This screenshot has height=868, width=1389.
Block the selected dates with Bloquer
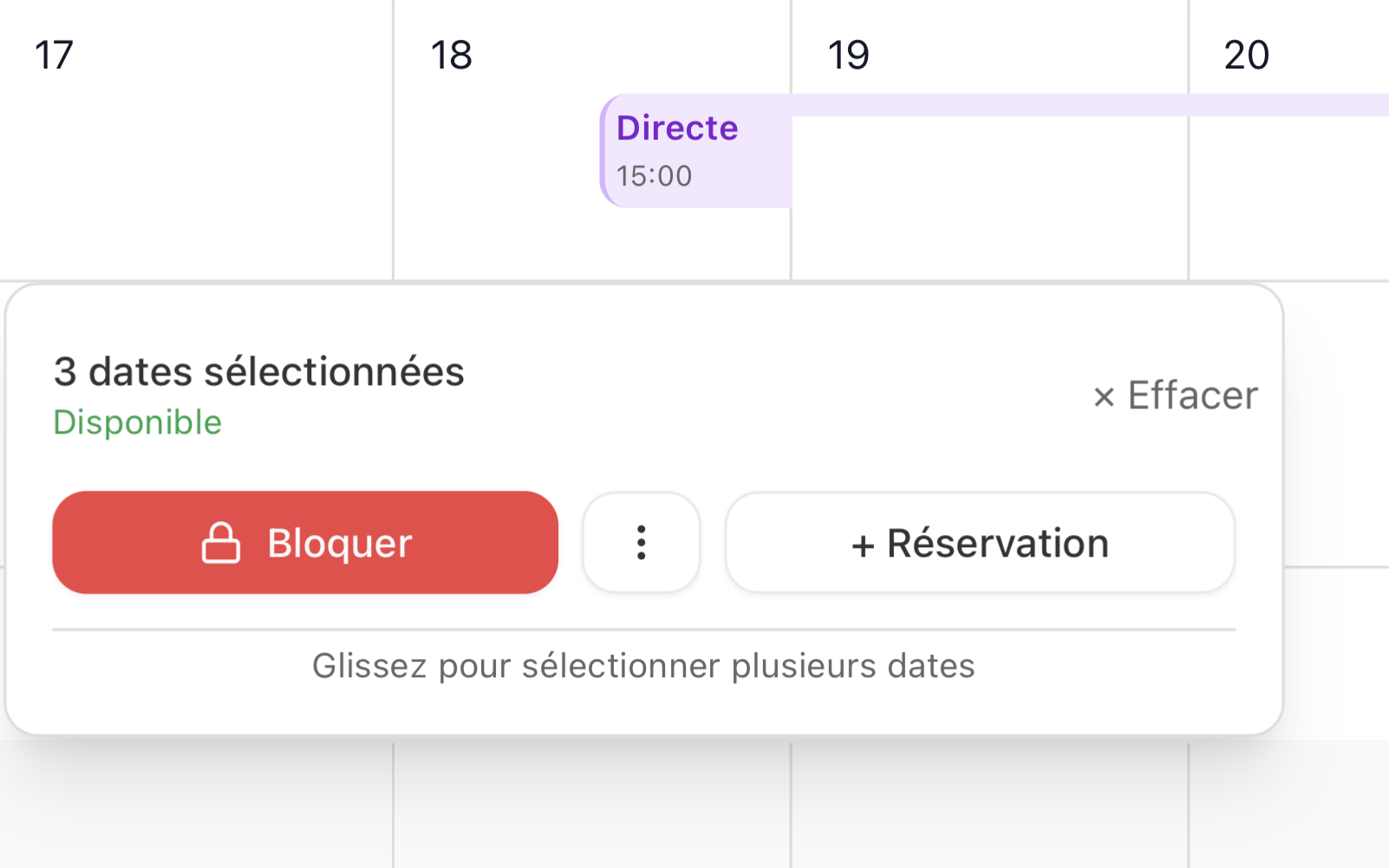[x=305, y=543]
